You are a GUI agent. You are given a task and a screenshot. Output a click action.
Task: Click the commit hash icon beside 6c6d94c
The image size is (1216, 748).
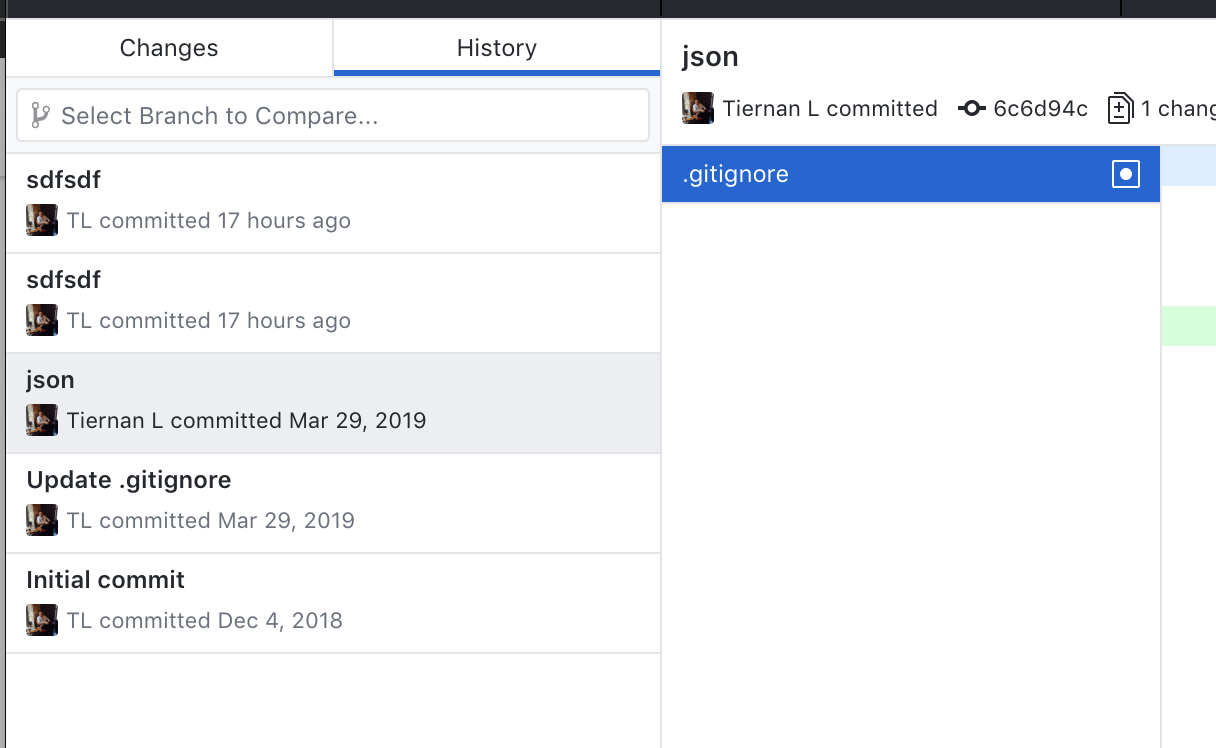(x=972, y=108)
